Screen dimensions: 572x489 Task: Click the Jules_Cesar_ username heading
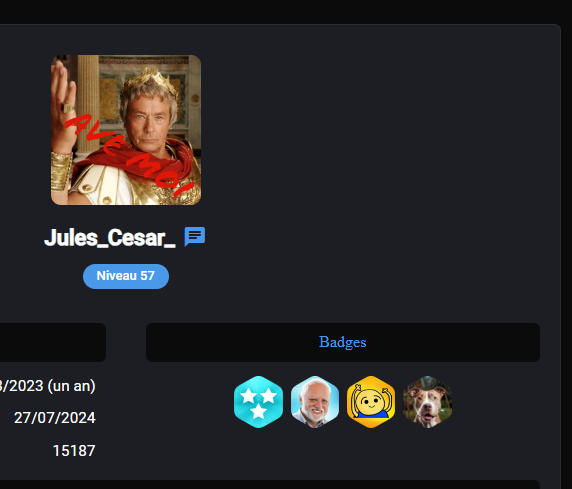pos(110,238)
